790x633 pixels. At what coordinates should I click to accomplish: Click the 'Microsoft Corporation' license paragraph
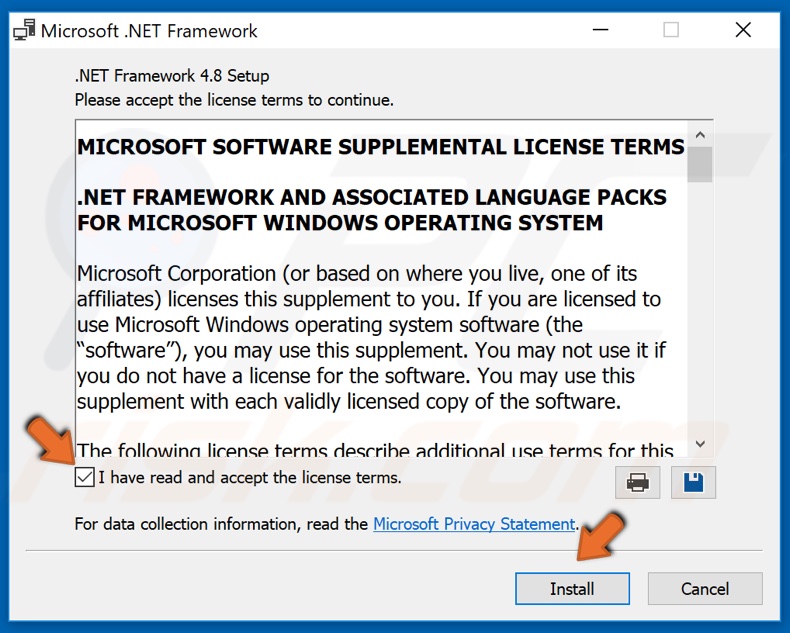point(371,337)
